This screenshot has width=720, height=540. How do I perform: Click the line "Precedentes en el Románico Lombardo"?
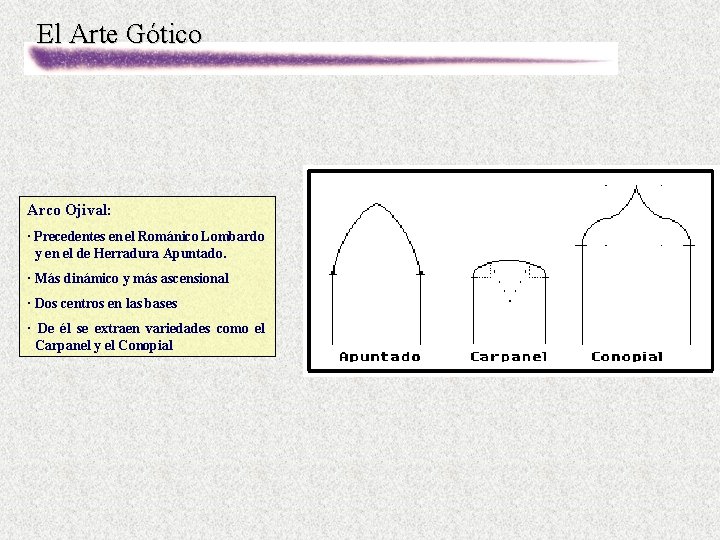click(149, 236)
